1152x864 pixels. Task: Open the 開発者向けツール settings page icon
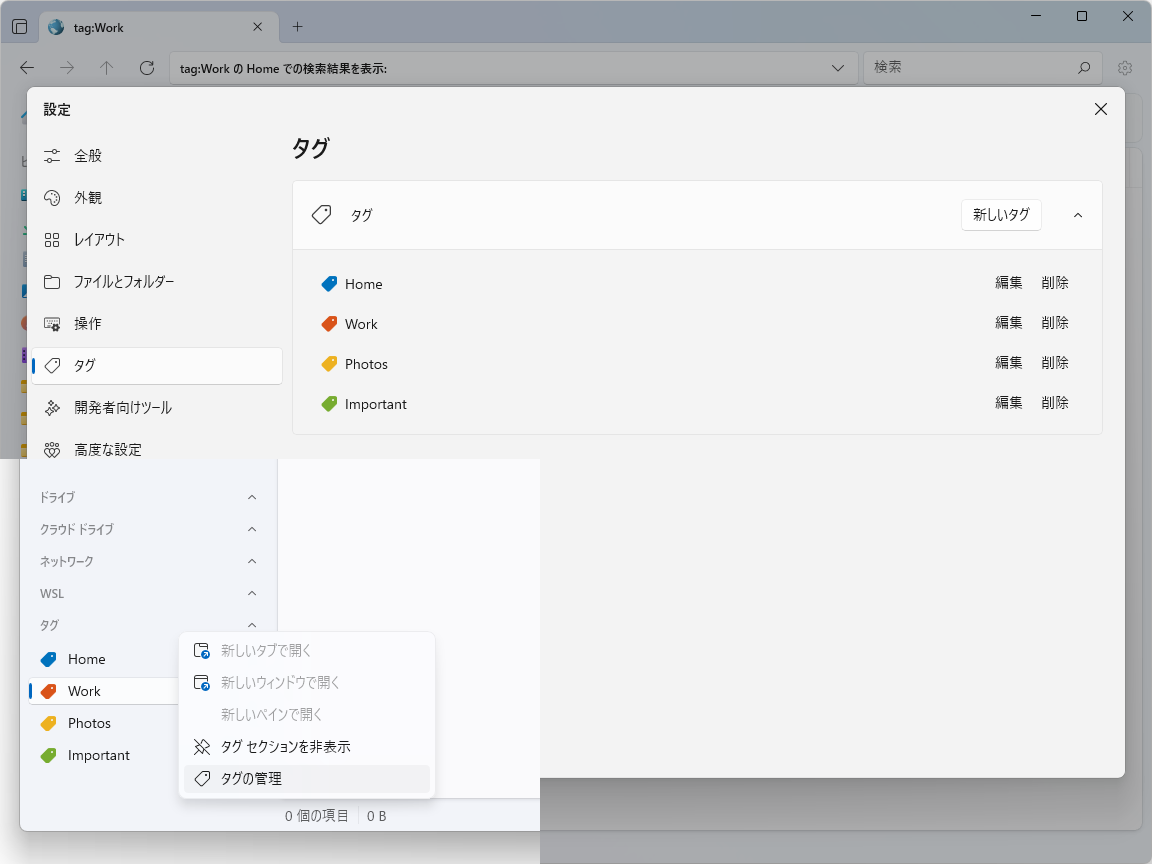[x=53, y=407]
